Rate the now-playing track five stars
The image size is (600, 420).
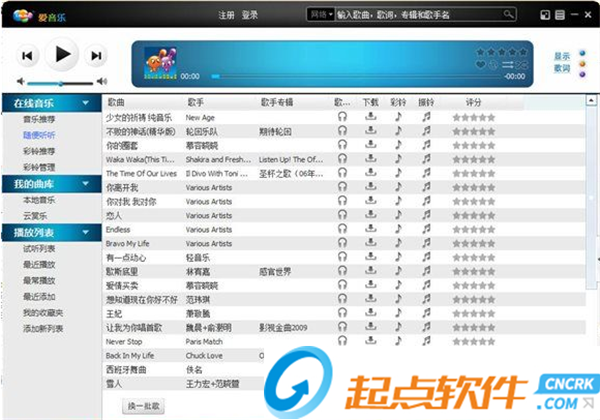[523, 52]
